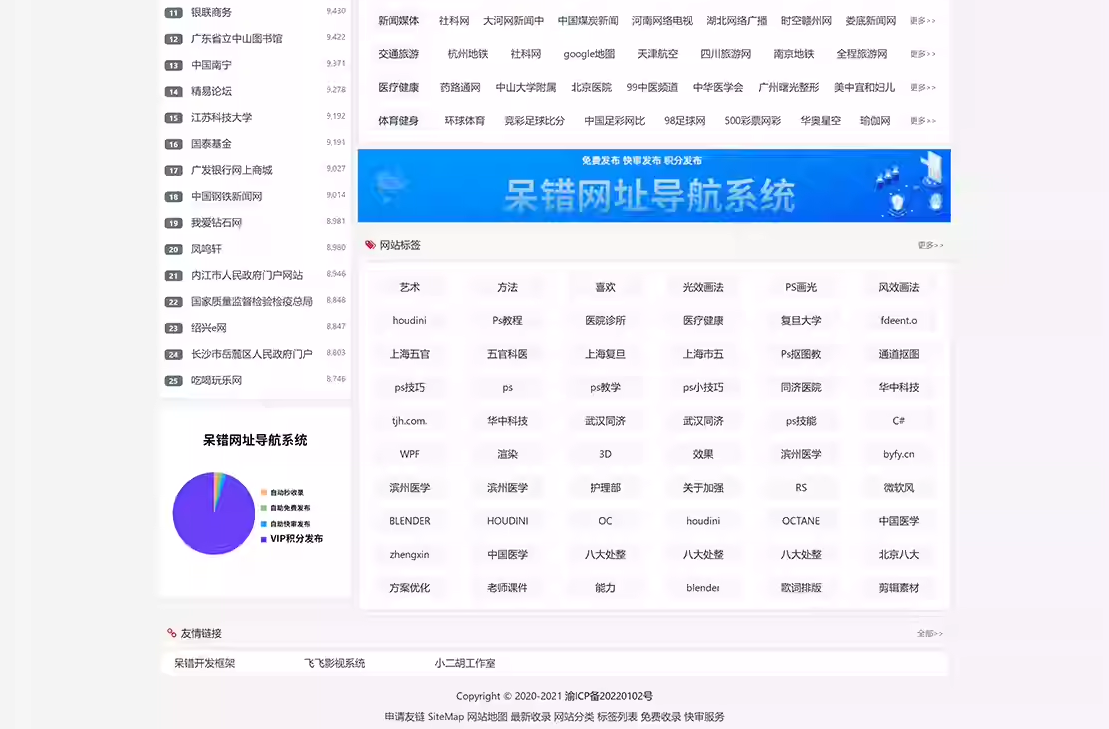Click the purple pie chart graphic
This screenshot has height=729, width=1109.
213,513
